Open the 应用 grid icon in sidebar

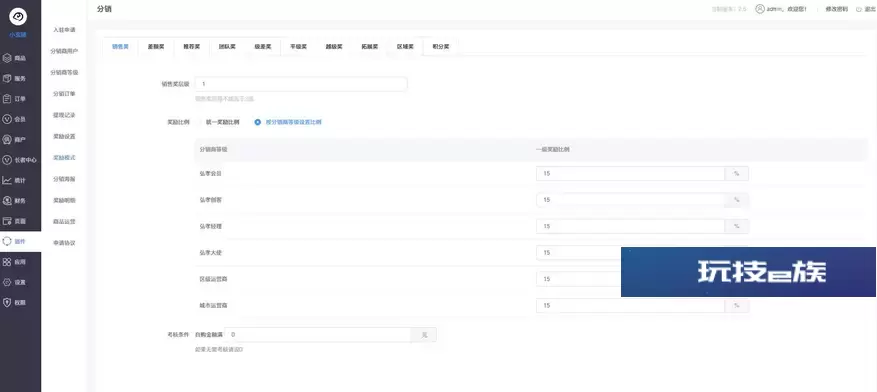[x=7, y=262]
